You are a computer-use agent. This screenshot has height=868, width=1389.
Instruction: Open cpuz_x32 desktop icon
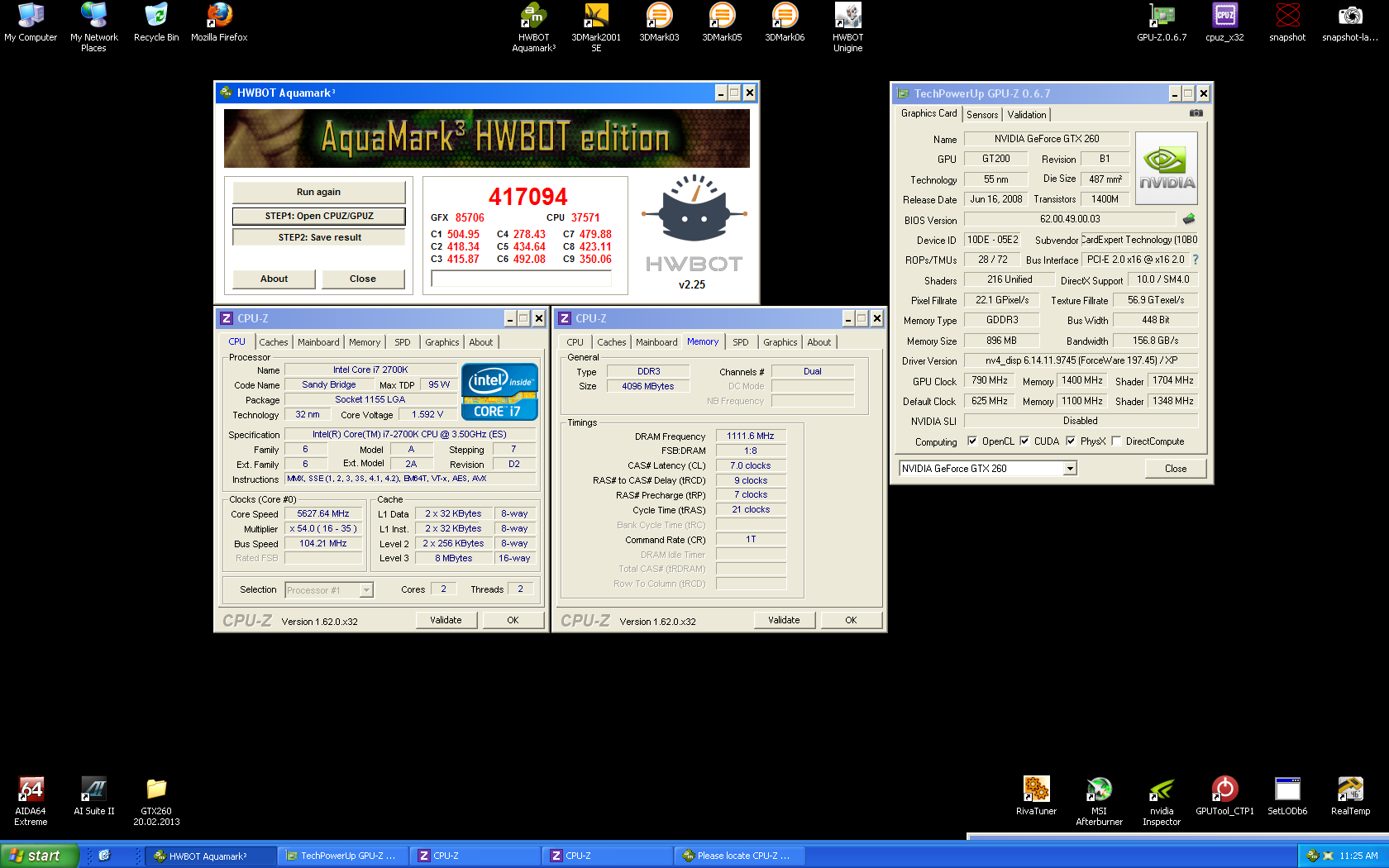tap(1224, 22)
